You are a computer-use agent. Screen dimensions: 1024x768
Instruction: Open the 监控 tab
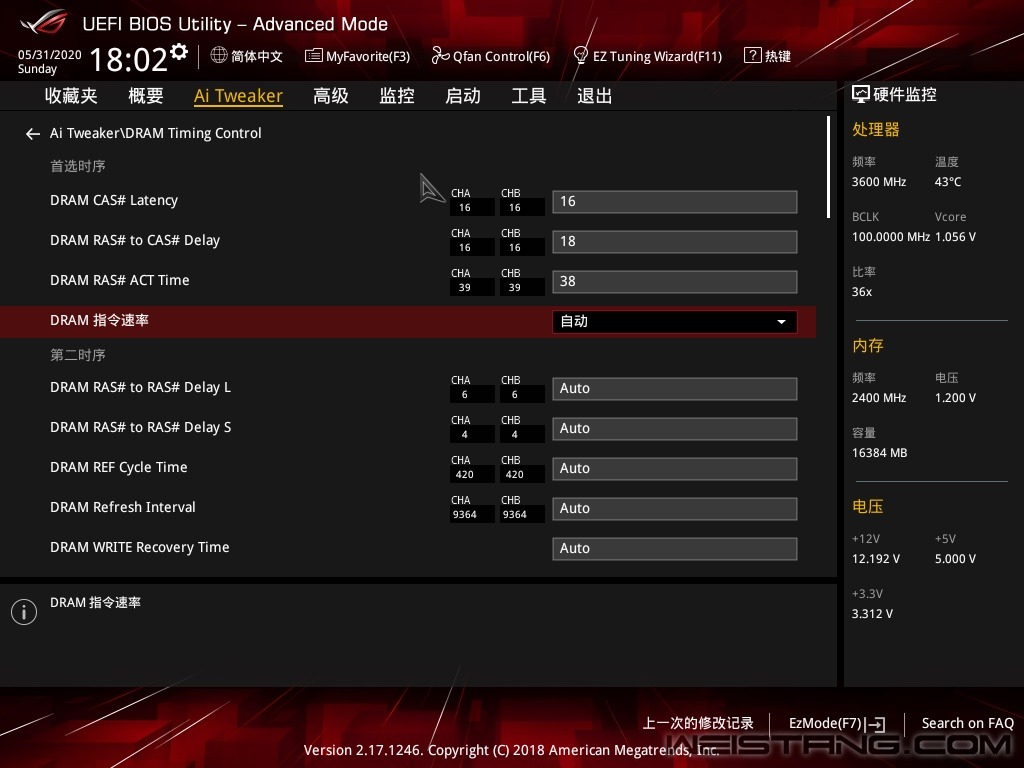coord(396,96)
